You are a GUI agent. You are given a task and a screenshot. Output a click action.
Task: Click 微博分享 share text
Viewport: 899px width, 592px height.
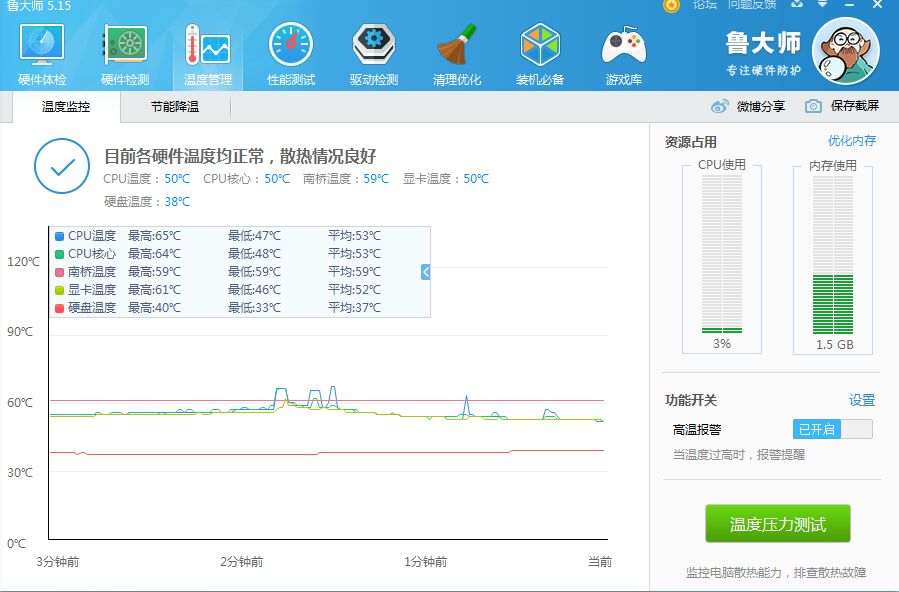760,107
